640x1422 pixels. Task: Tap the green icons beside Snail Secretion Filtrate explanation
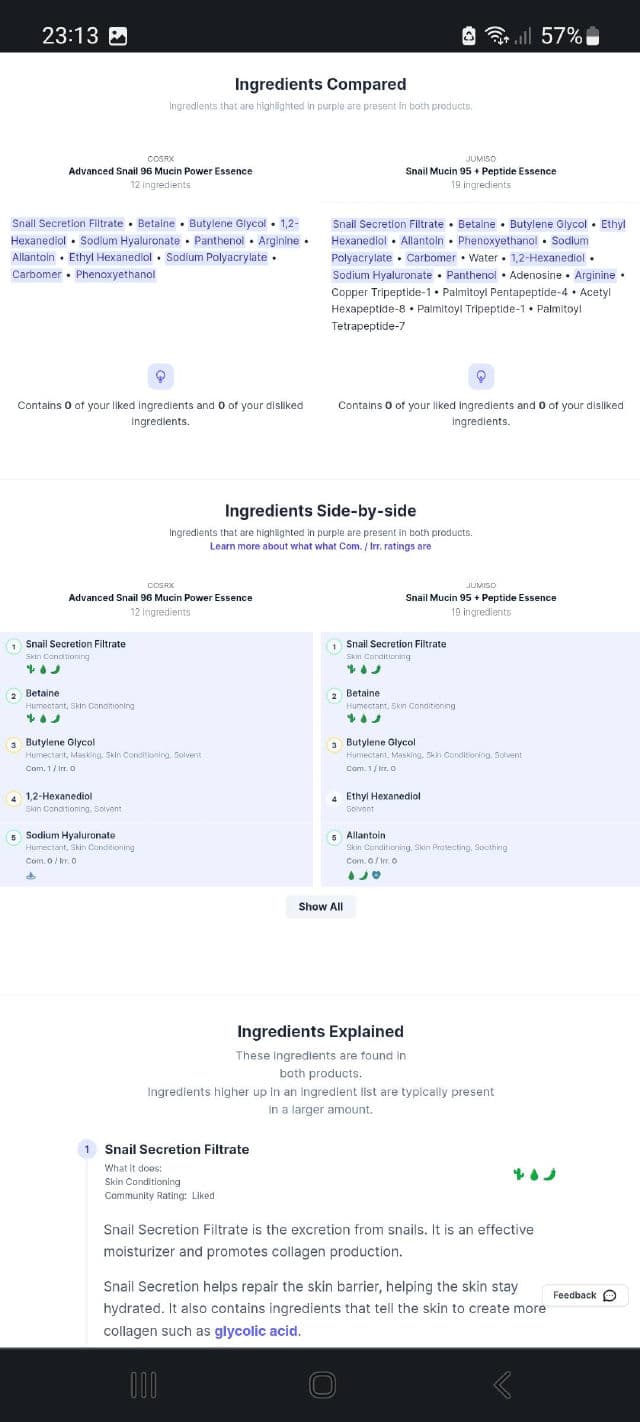coord(534,1173)
